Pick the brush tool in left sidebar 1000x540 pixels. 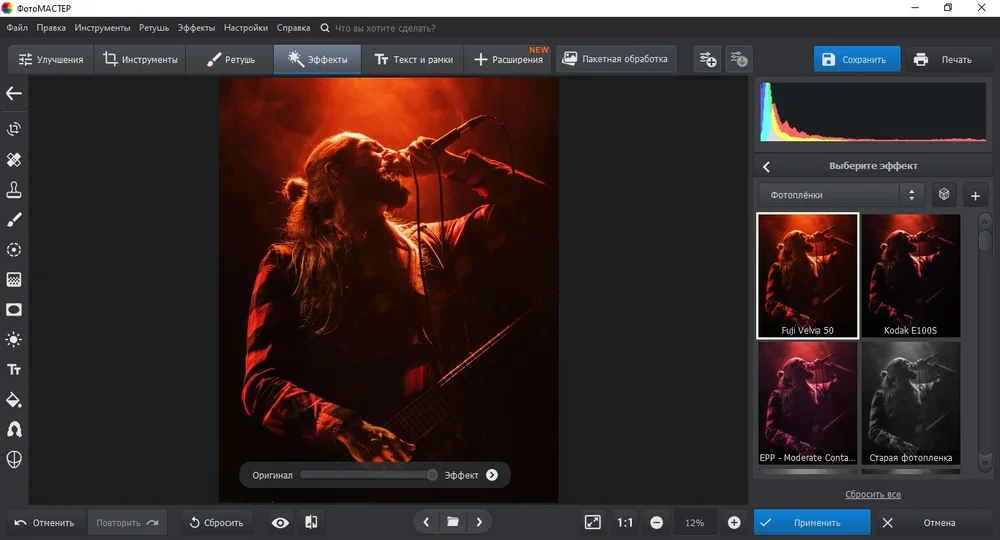pyautogui.click(x=14, y=220)
